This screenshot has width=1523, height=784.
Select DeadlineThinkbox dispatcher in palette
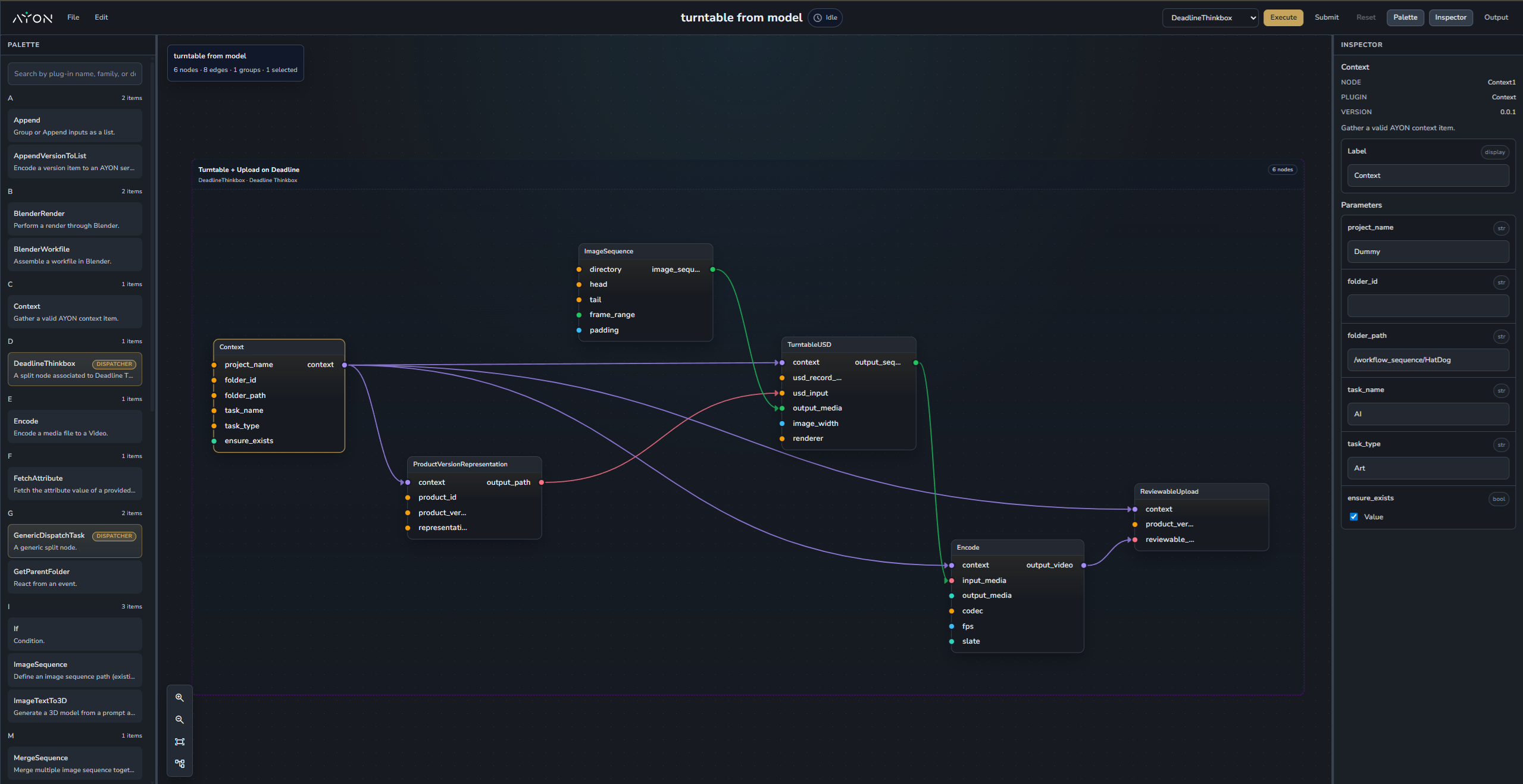(74, 369)
